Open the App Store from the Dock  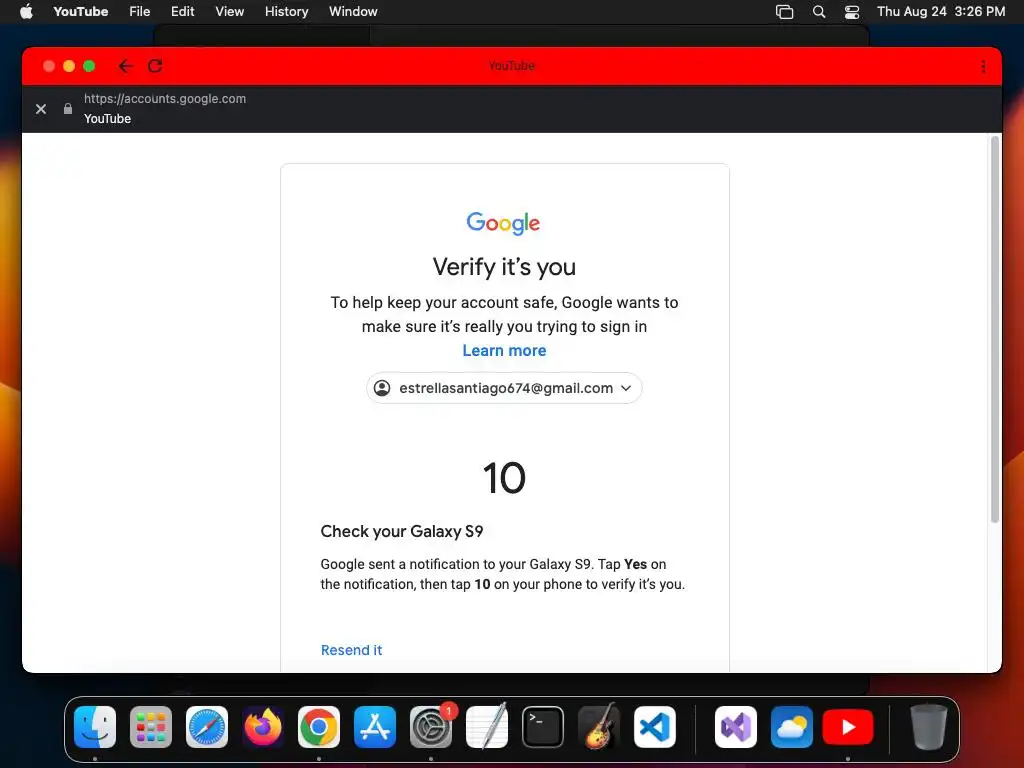coord(375,727)
